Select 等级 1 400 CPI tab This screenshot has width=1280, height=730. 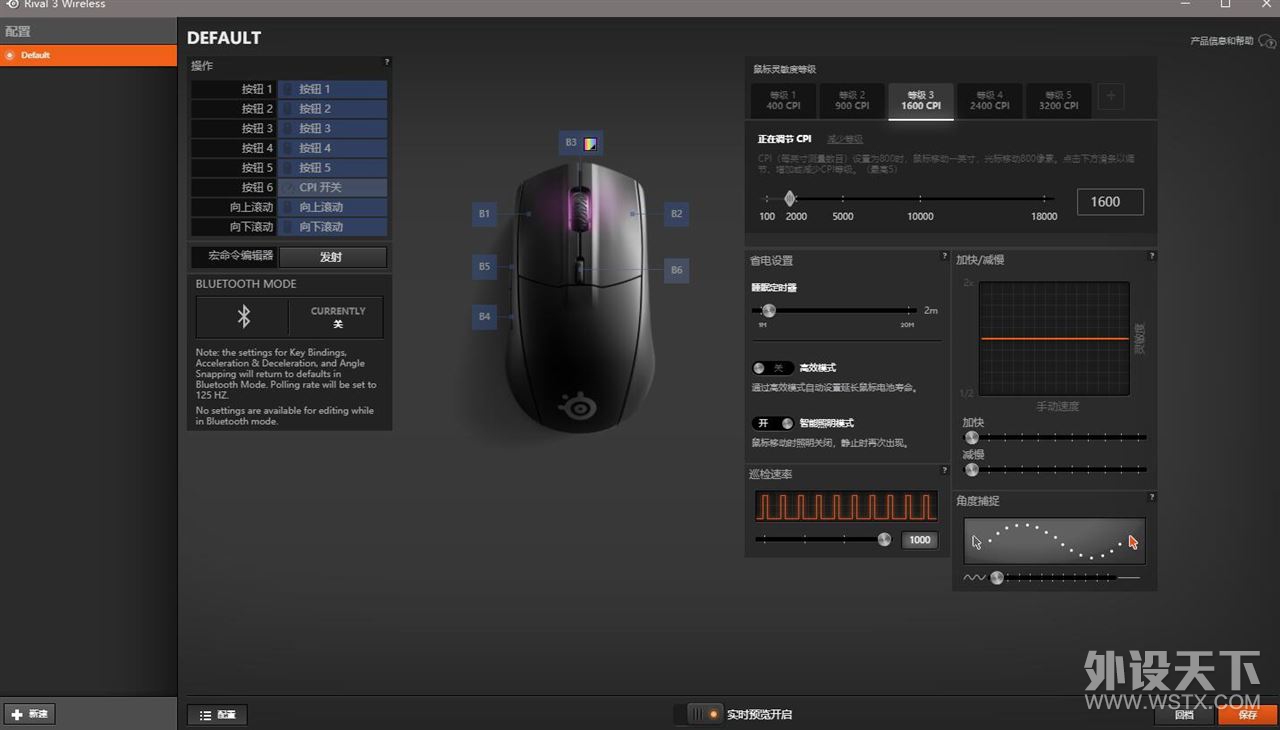point(783,100)
